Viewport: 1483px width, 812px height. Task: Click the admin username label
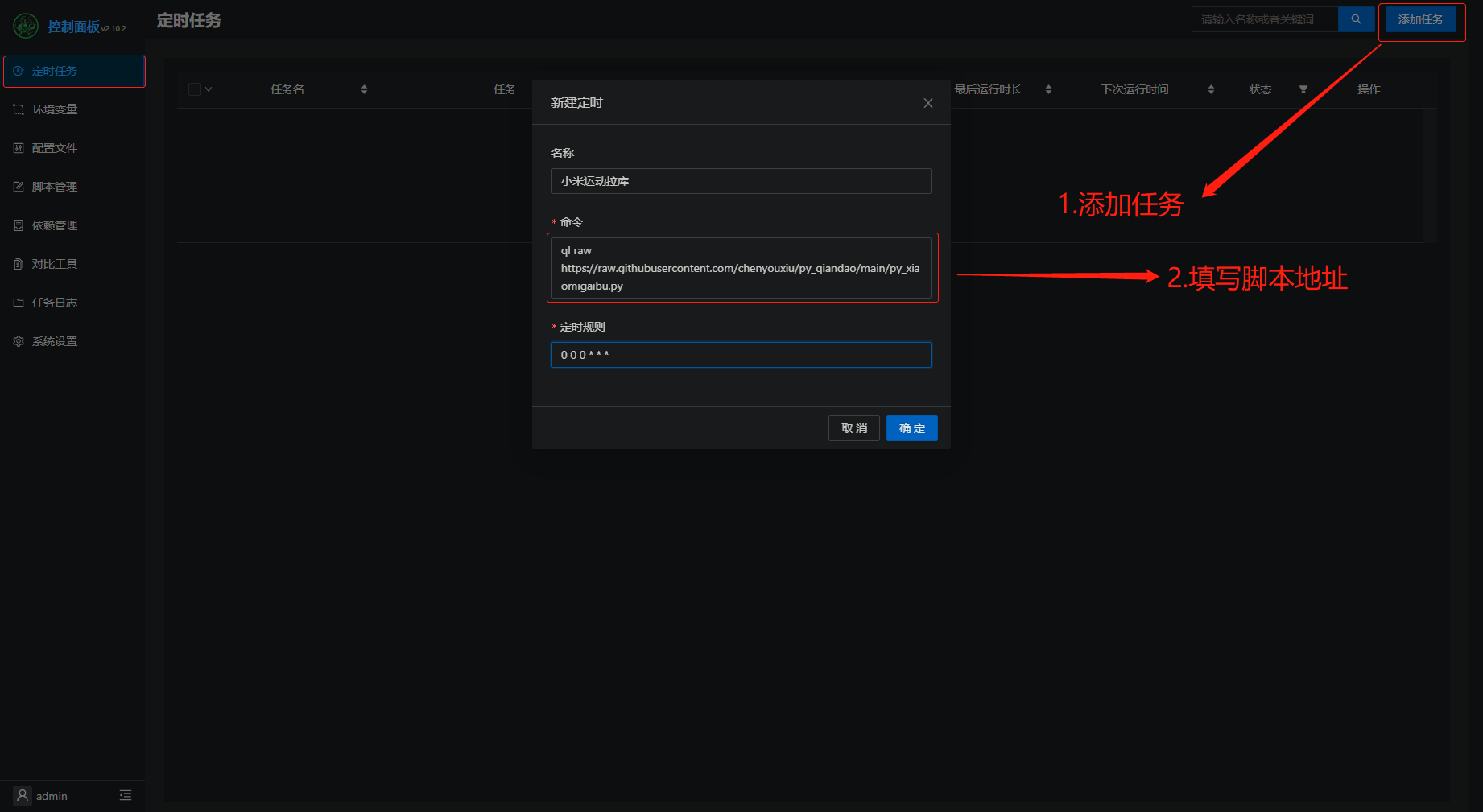point(52,796)
